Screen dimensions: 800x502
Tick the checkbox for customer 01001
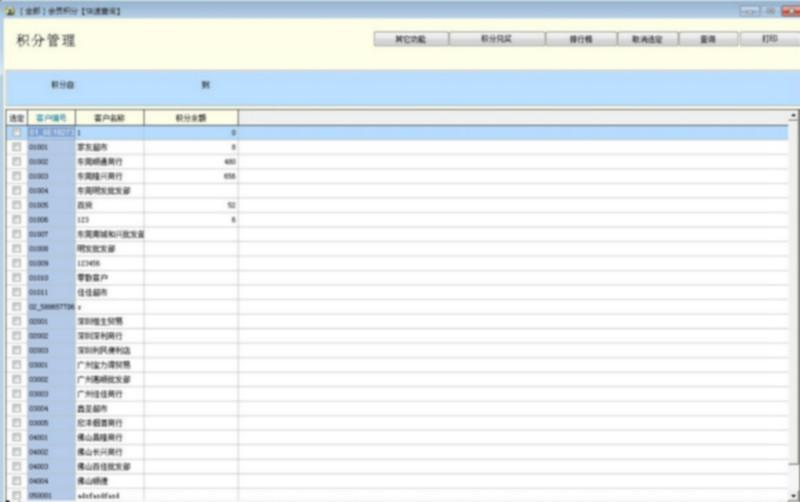(x=16, y=147)
